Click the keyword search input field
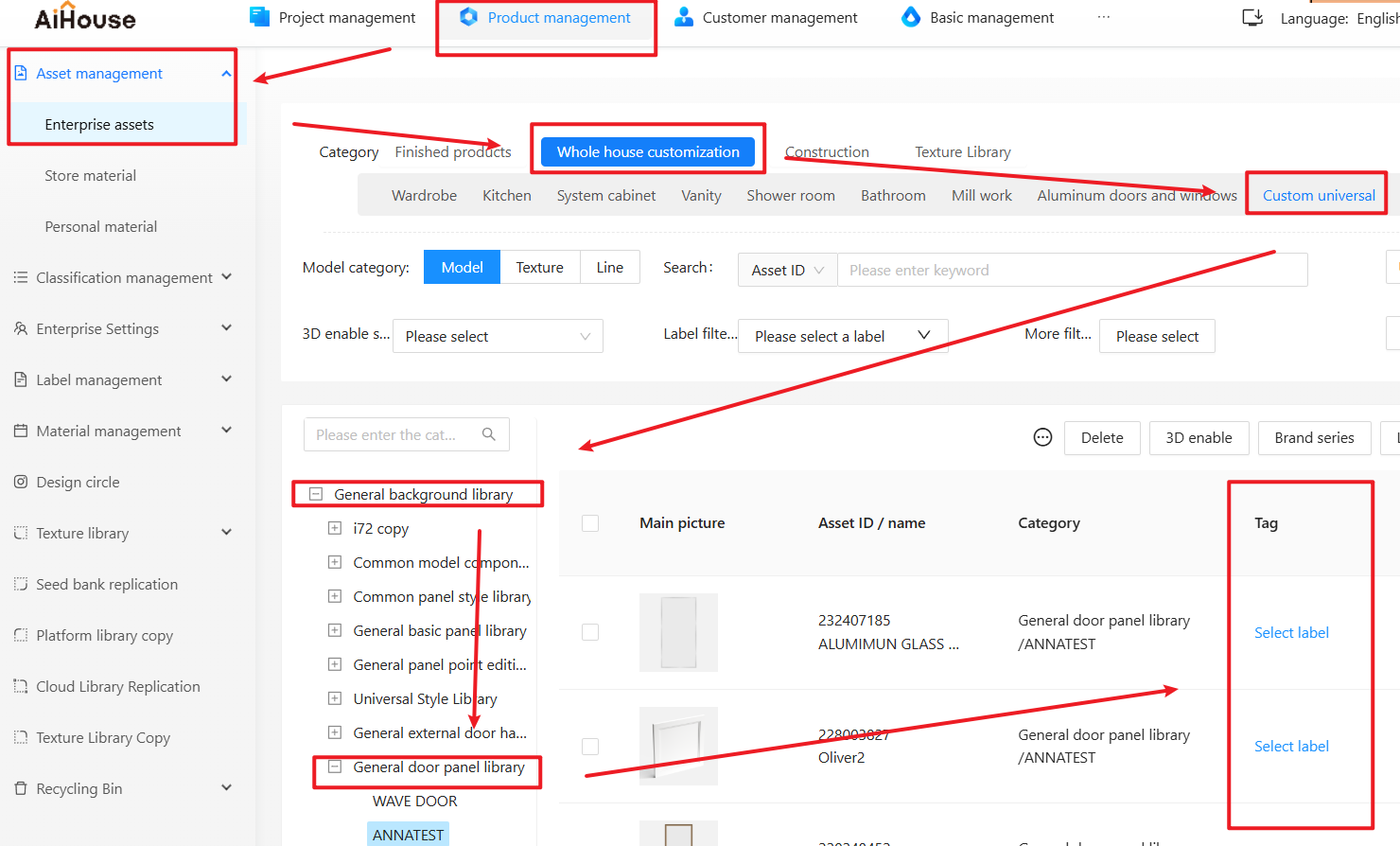The height and width of the screenshot is (846, 1400). 1072,270
